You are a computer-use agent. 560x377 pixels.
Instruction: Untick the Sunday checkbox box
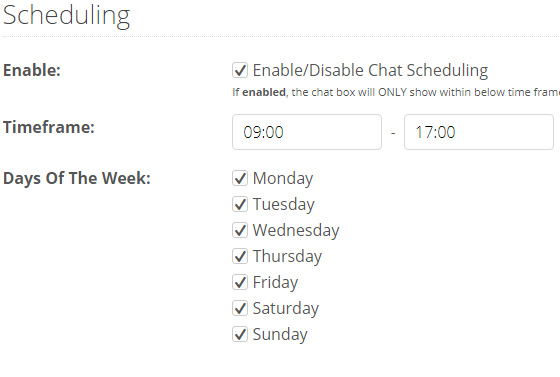tap(240, 334)
